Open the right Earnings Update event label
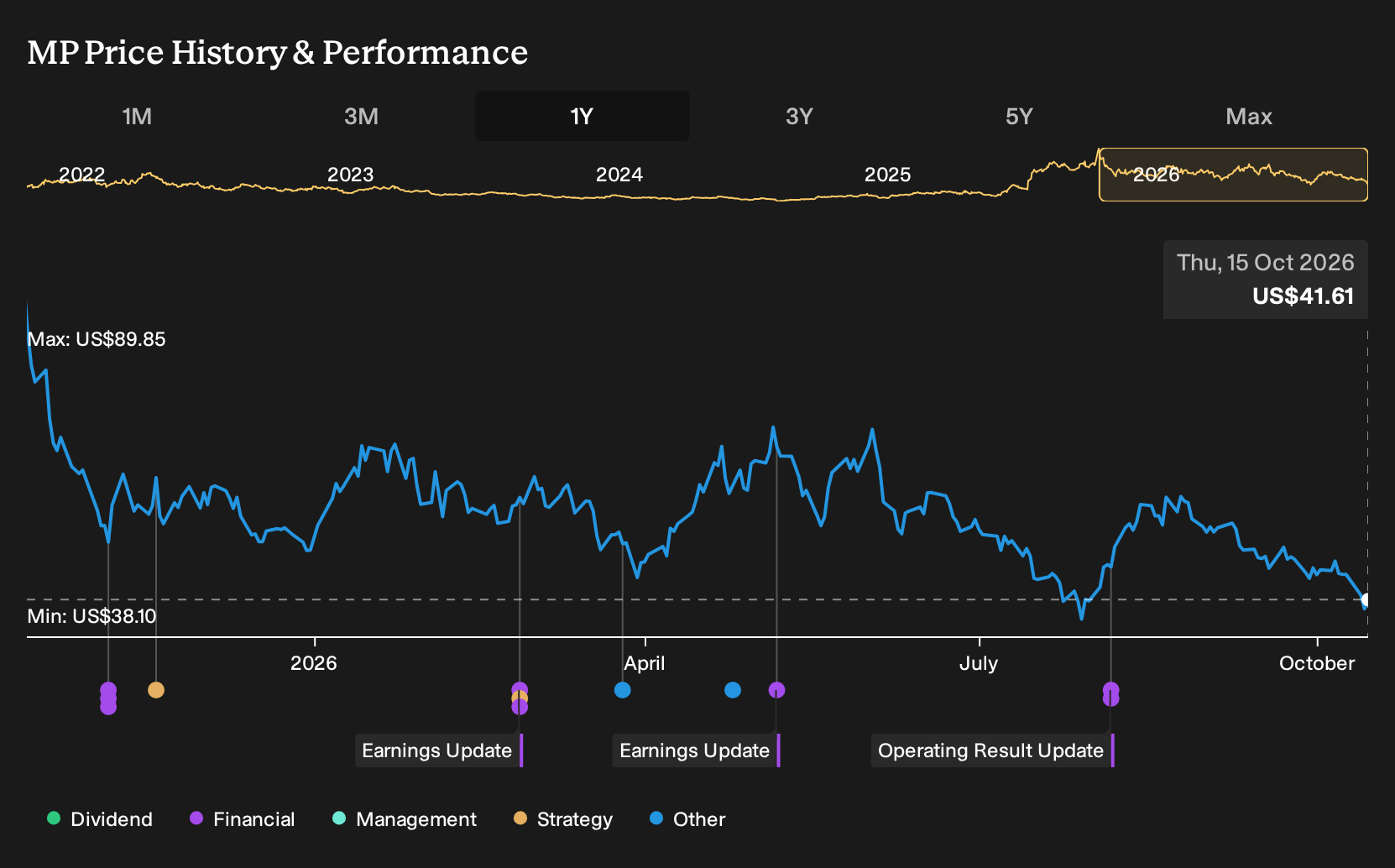 click(x=696, y=750)
